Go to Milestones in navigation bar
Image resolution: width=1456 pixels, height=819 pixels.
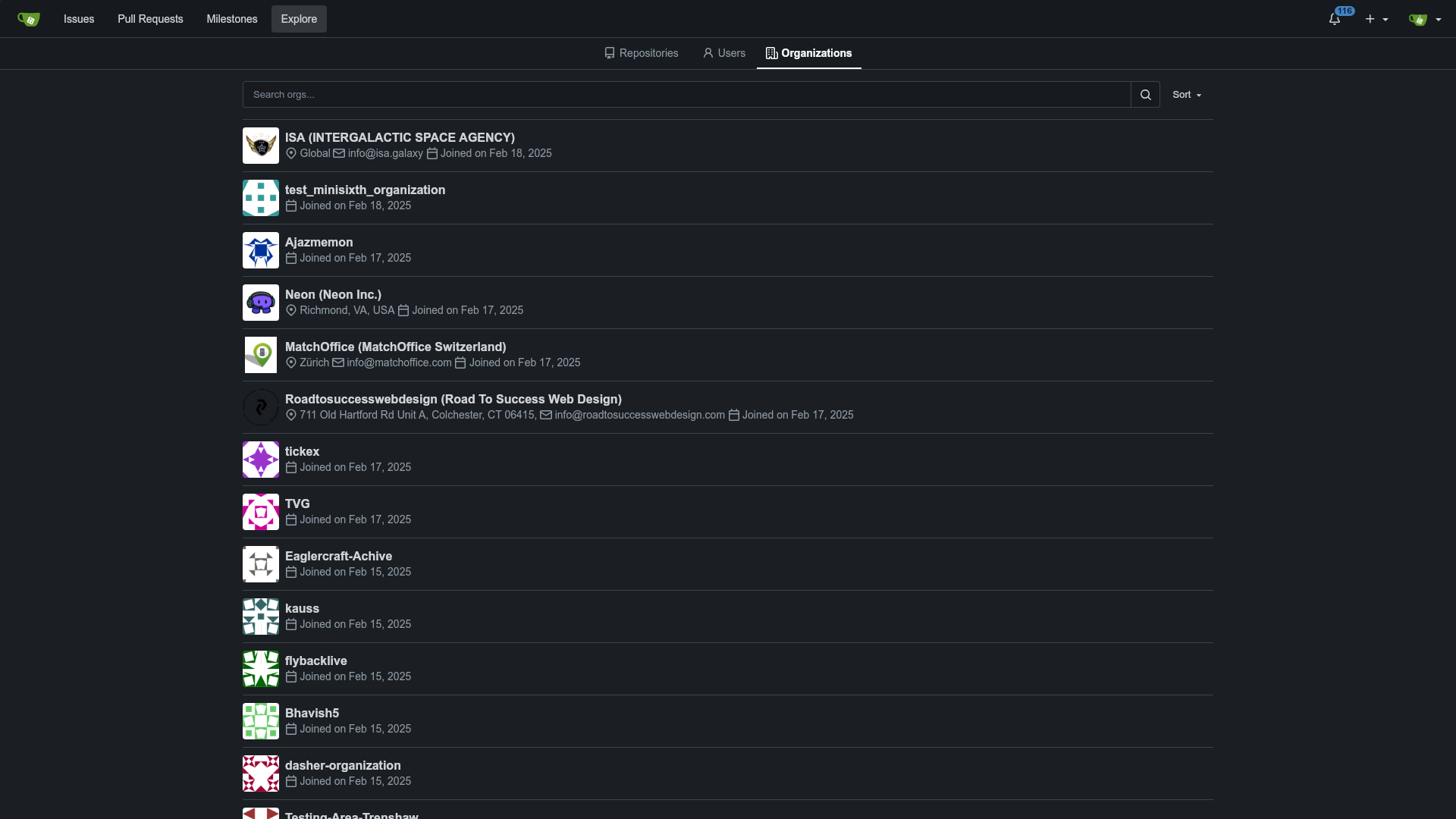click(x=232, y=19)
